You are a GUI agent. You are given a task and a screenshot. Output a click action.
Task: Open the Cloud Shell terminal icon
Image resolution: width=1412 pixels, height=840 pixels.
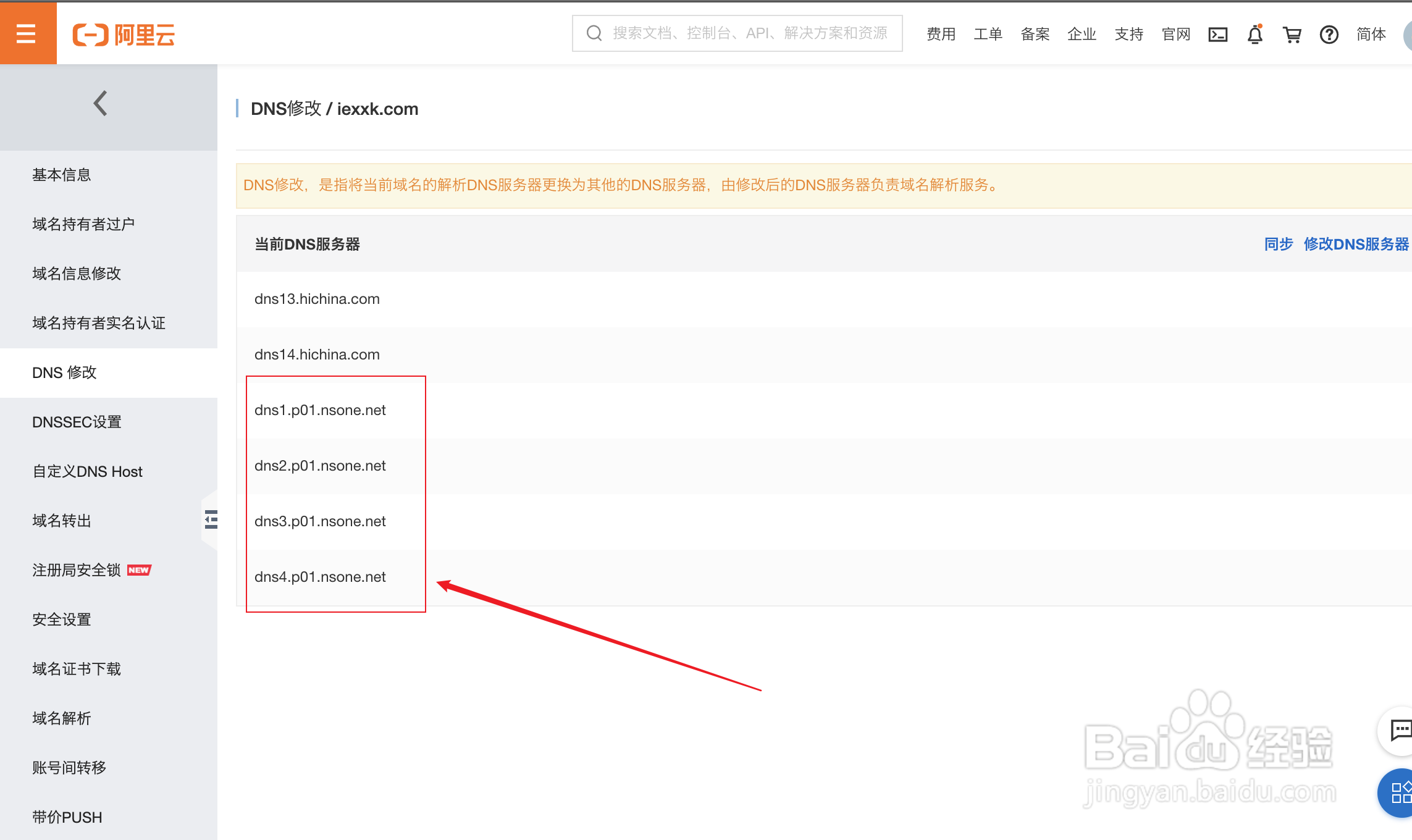[1217, 35]
